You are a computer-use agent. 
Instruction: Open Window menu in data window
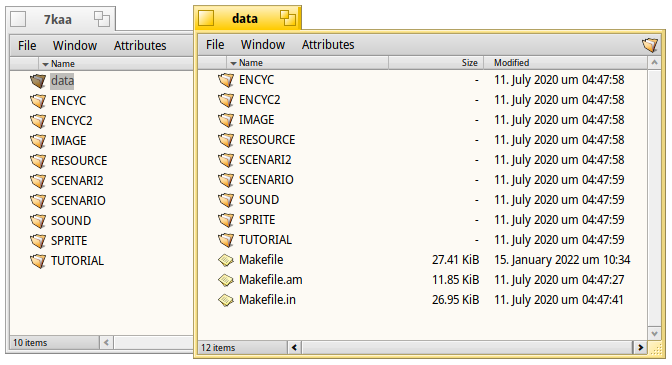(263, 45)
